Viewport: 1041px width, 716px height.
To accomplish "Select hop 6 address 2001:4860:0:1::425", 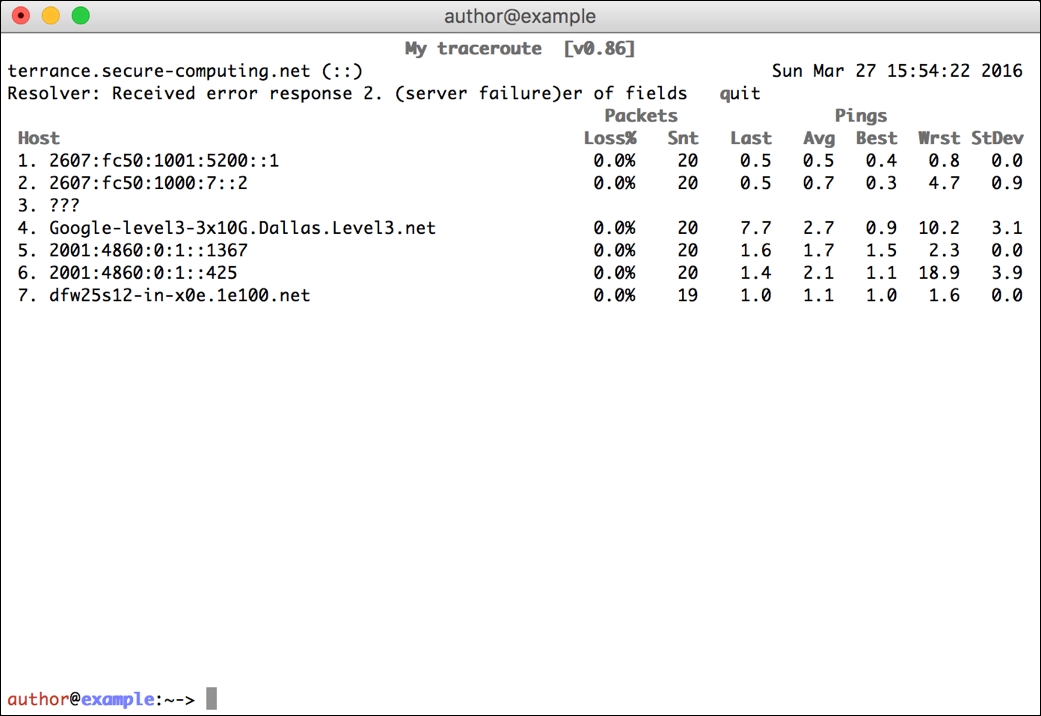I will pos(143,273).
